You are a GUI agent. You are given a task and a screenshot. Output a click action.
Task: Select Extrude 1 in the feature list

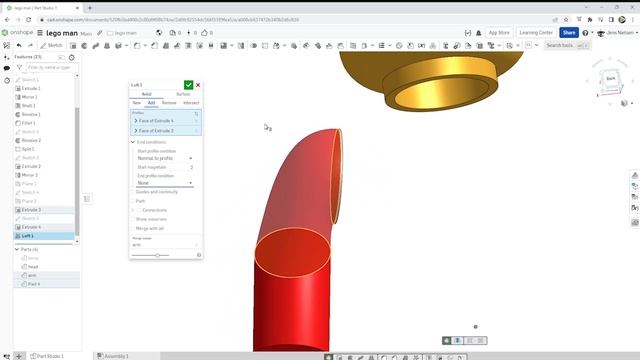pos(31,89)
